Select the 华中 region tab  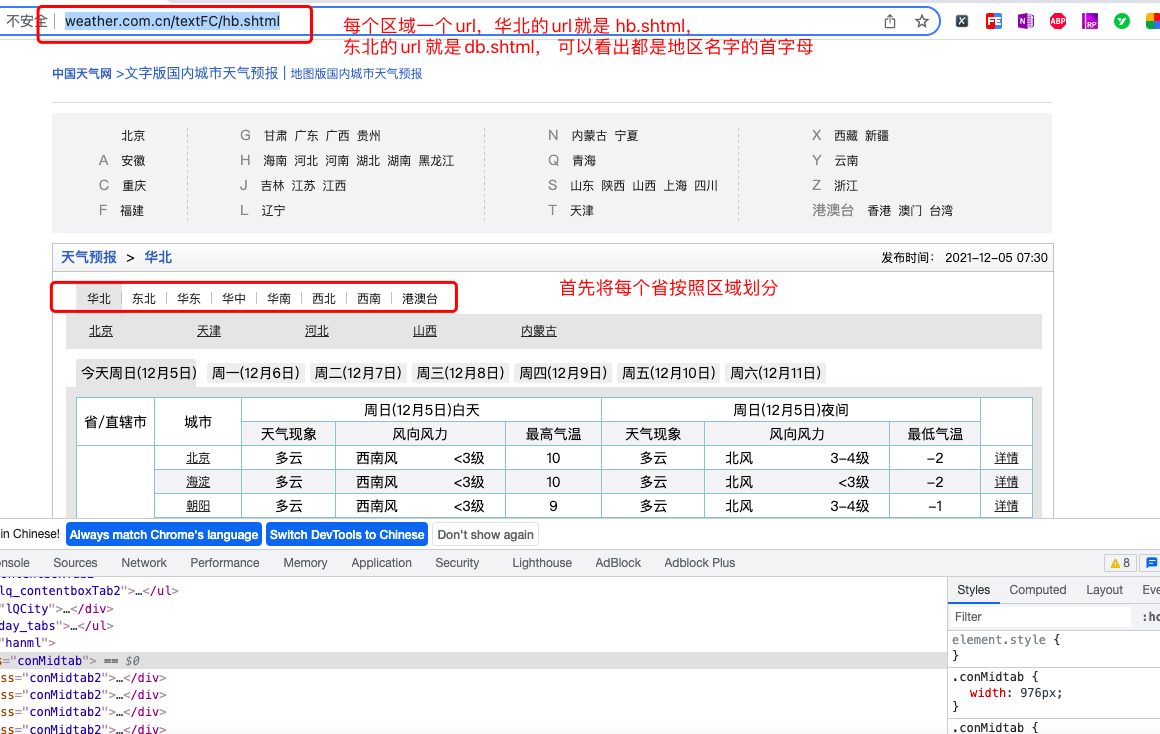pos(235,299)
